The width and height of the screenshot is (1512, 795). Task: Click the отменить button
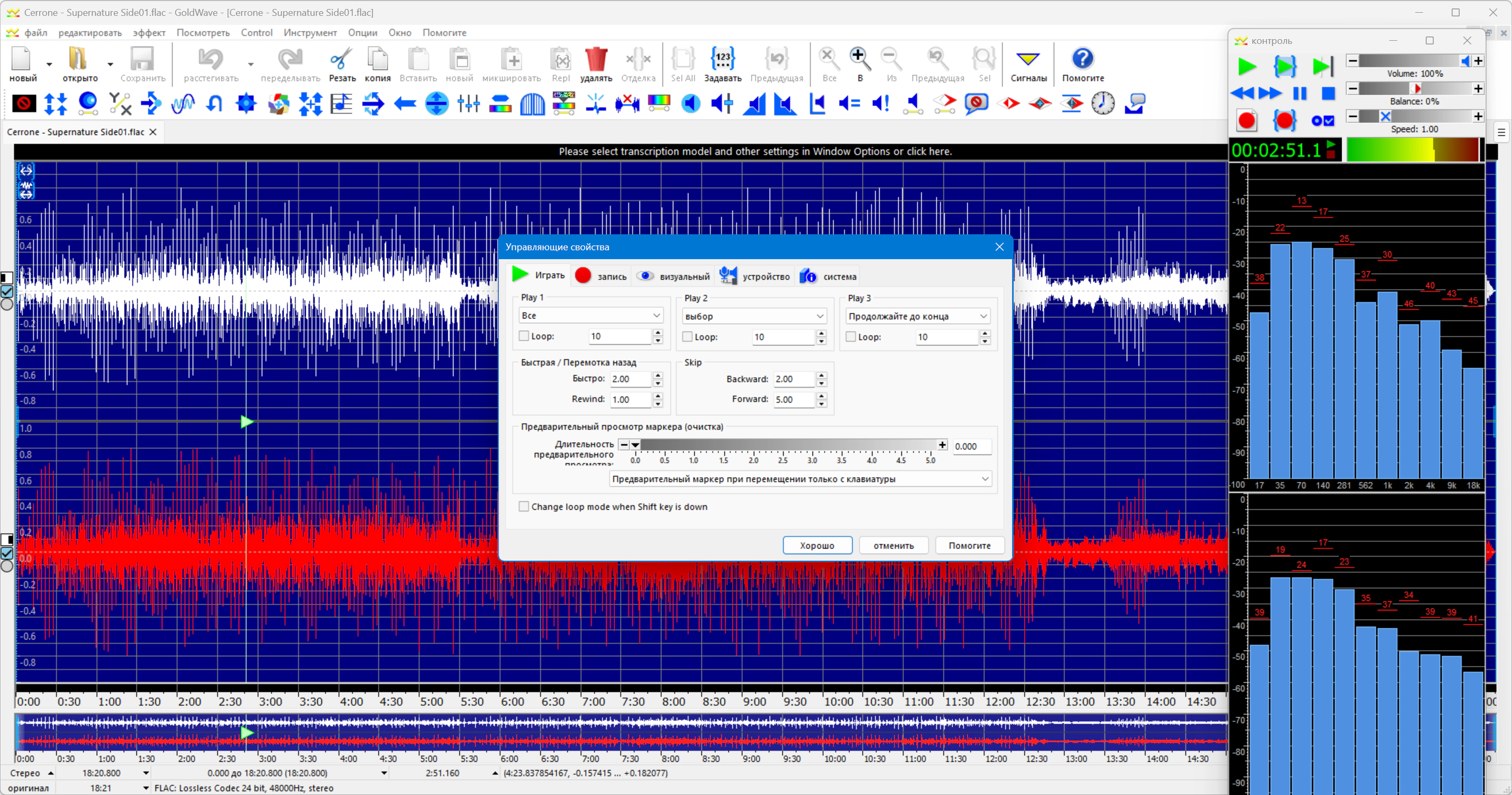894,545
